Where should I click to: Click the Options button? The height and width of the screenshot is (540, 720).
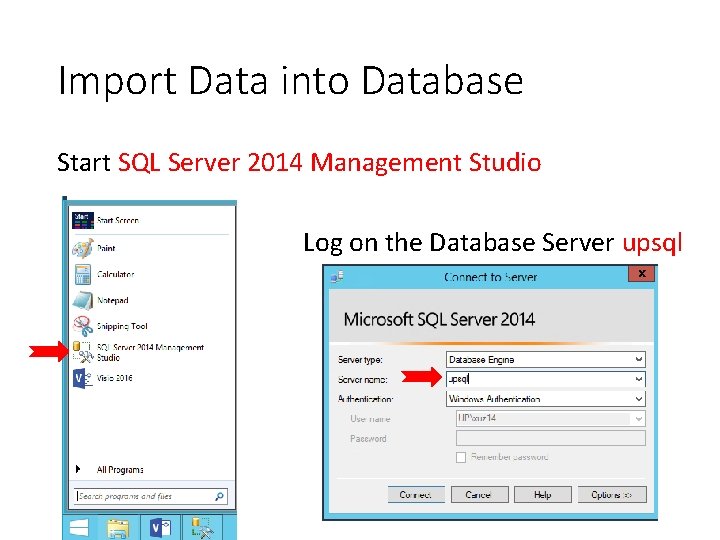612,495
